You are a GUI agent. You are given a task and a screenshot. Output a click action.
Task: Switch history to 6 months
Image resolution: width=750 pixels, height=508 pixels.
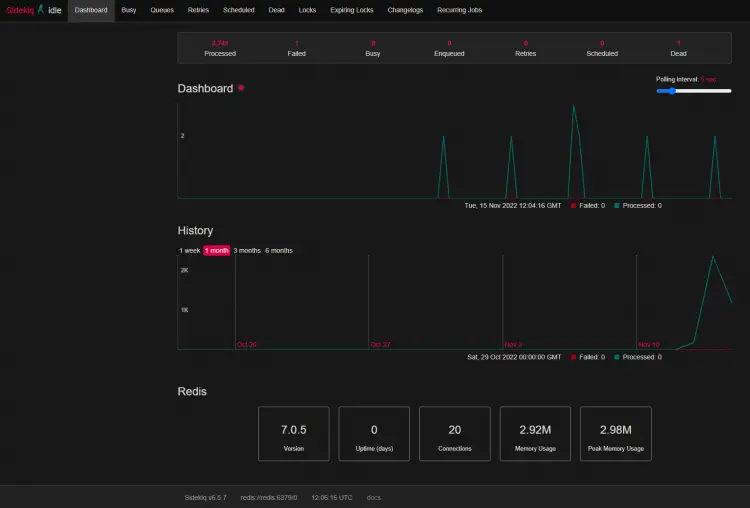[x=279, y=250]
